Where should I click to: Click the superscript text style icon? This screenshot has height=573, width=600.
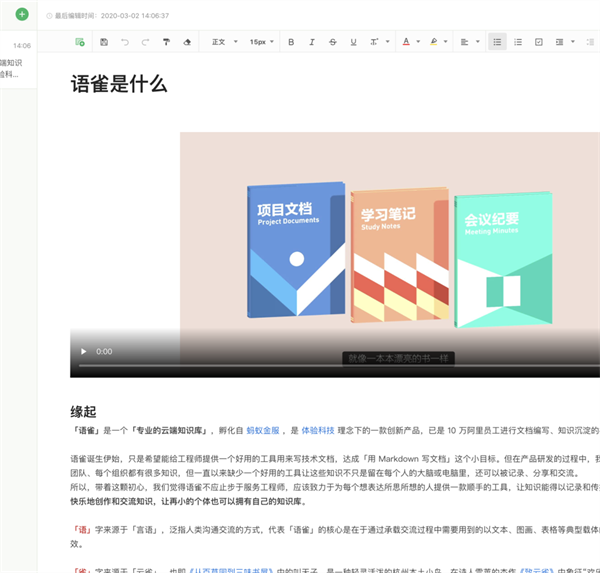(374, 42)
